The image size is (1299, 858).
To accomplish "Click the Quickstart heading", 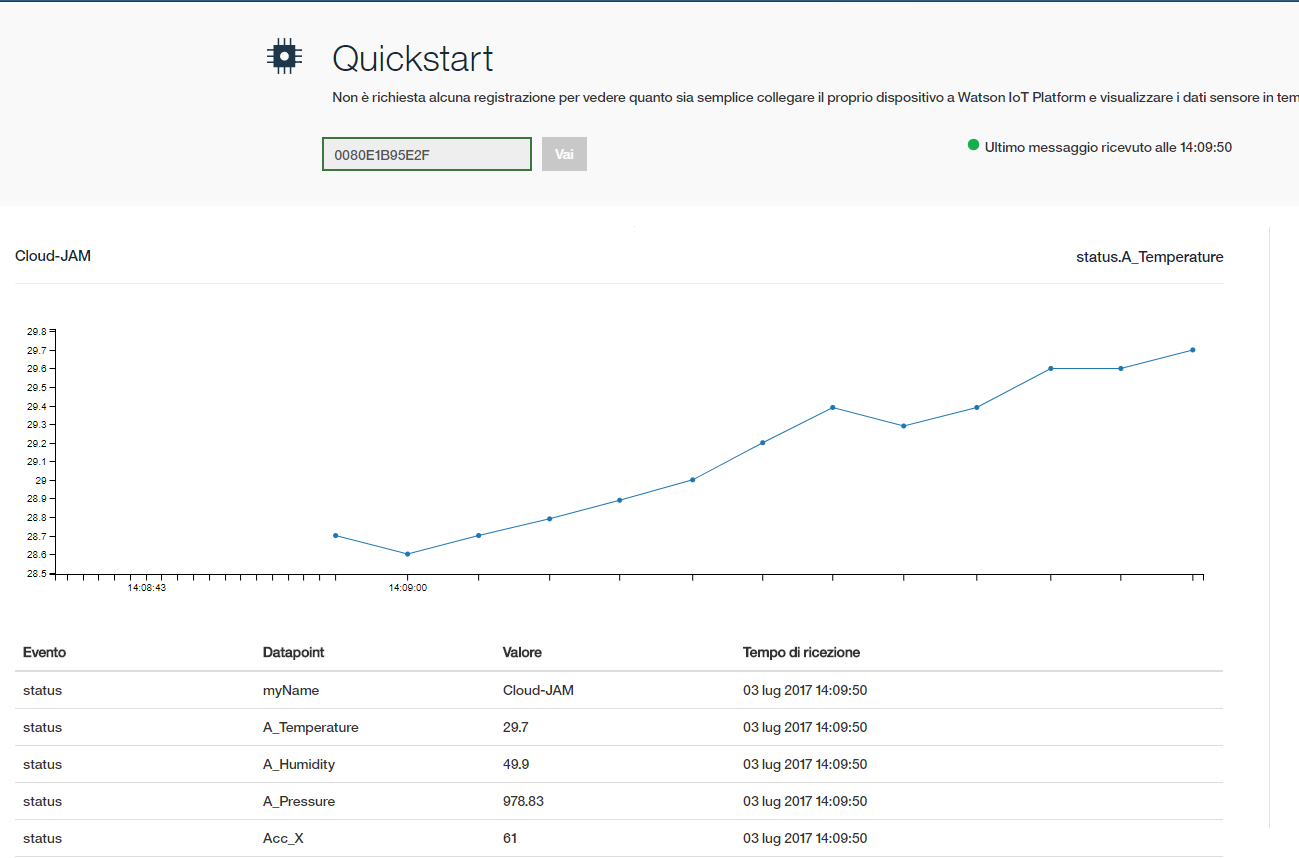I will pos(412,58).
